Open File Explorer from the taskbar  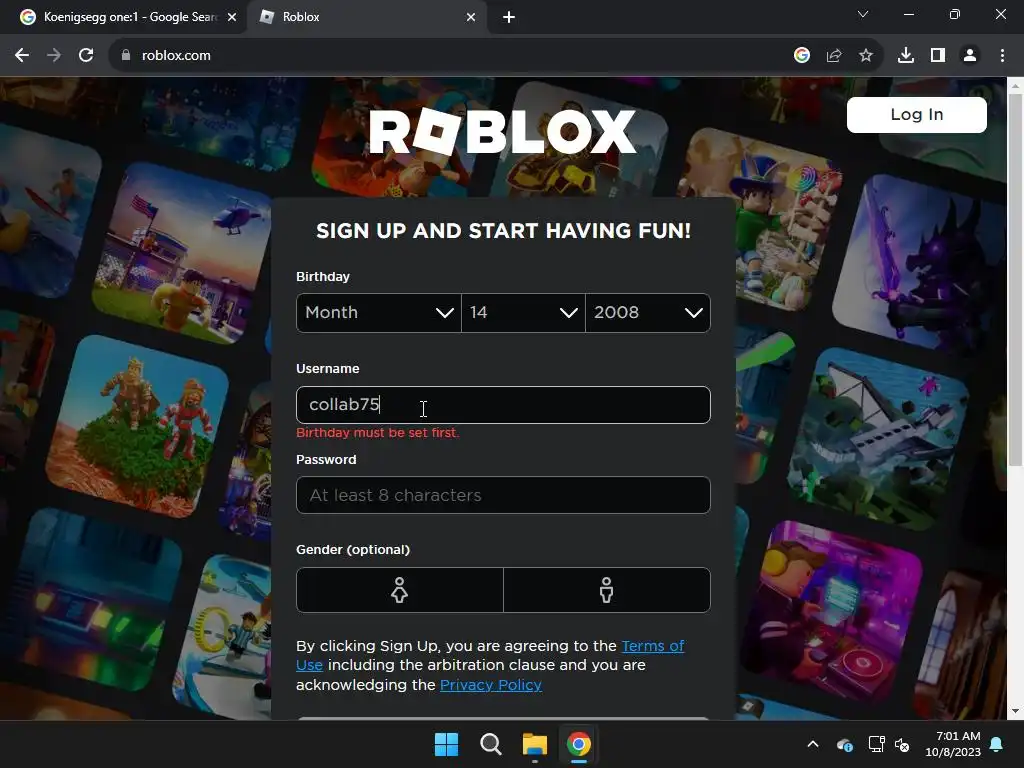pyautogui.click(x=535, y=744)
